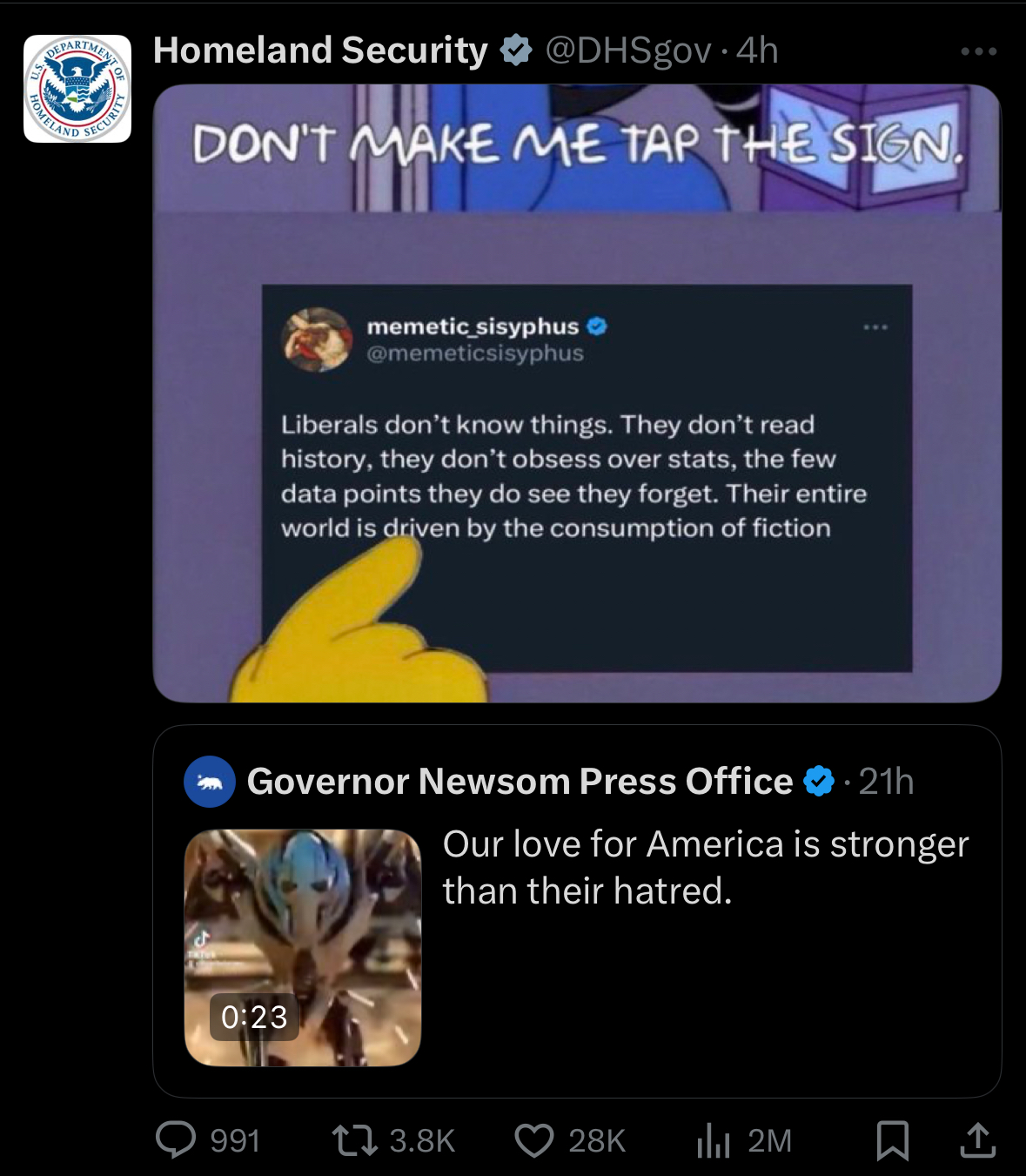This screenshot has height=1176, width=1026.
Task: Play the 0:23 quoted video thumbnail
Action: coord(303,948)
